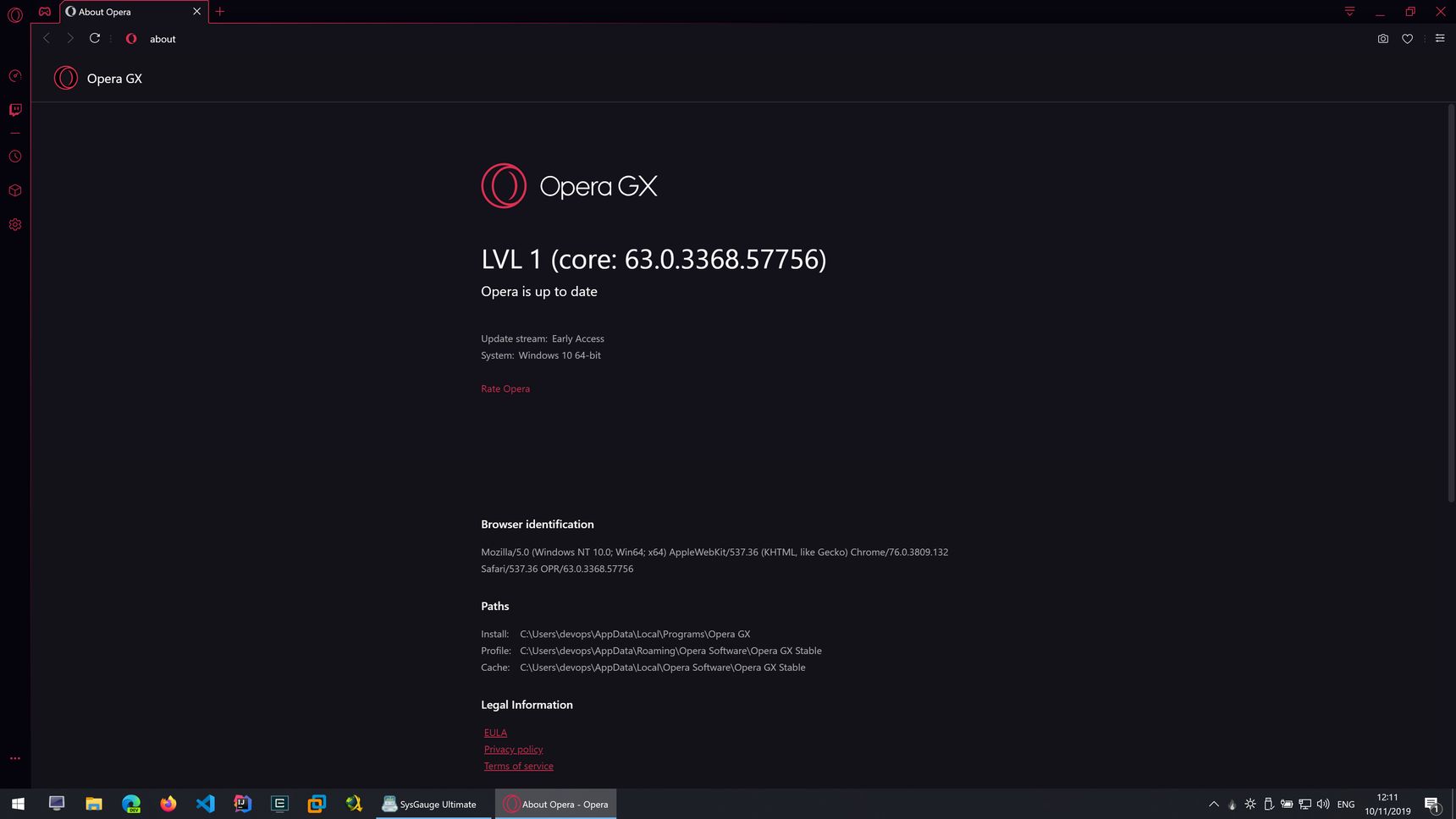Open the sidebar three-dots setup menu
1456x819 pixels.
tap(15, 758)
